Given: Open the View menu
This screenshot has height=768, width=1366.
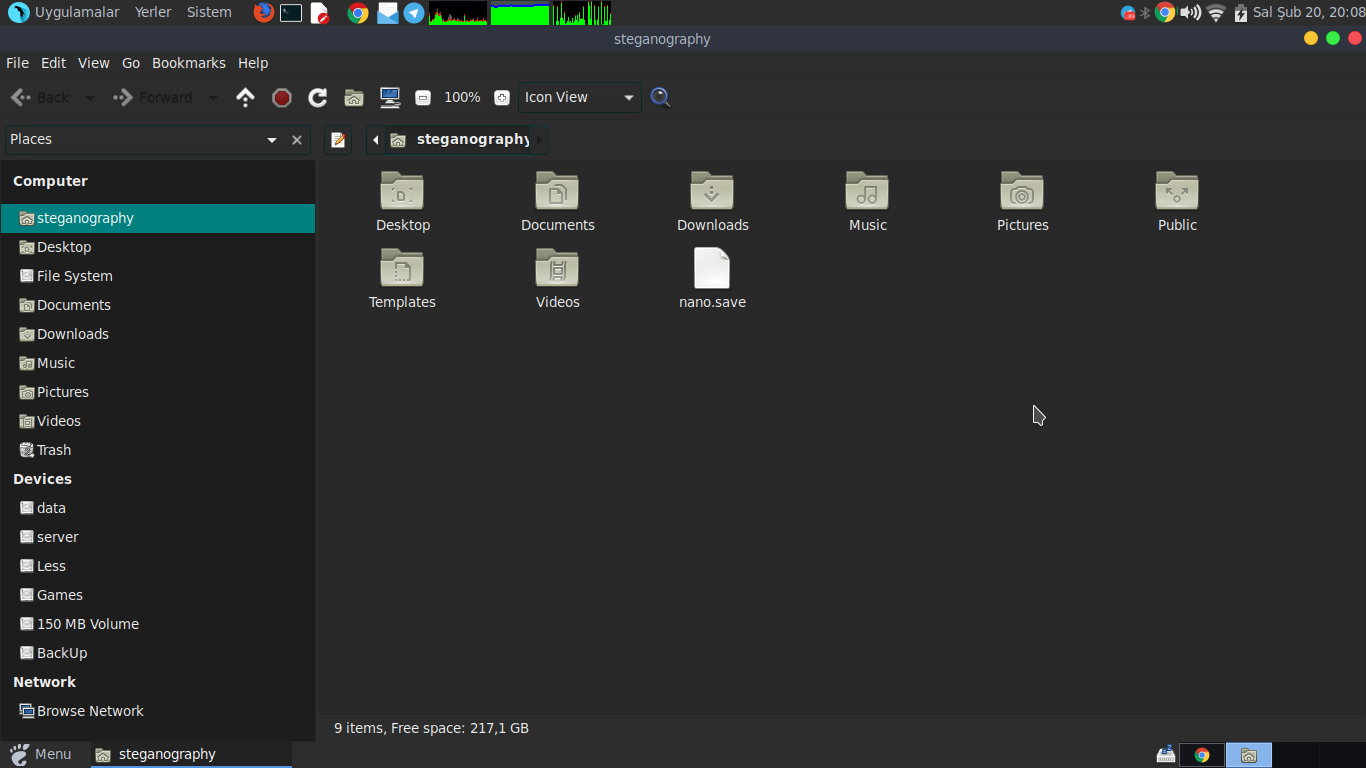Looking at the screenshot, I should tap(93, 63).
